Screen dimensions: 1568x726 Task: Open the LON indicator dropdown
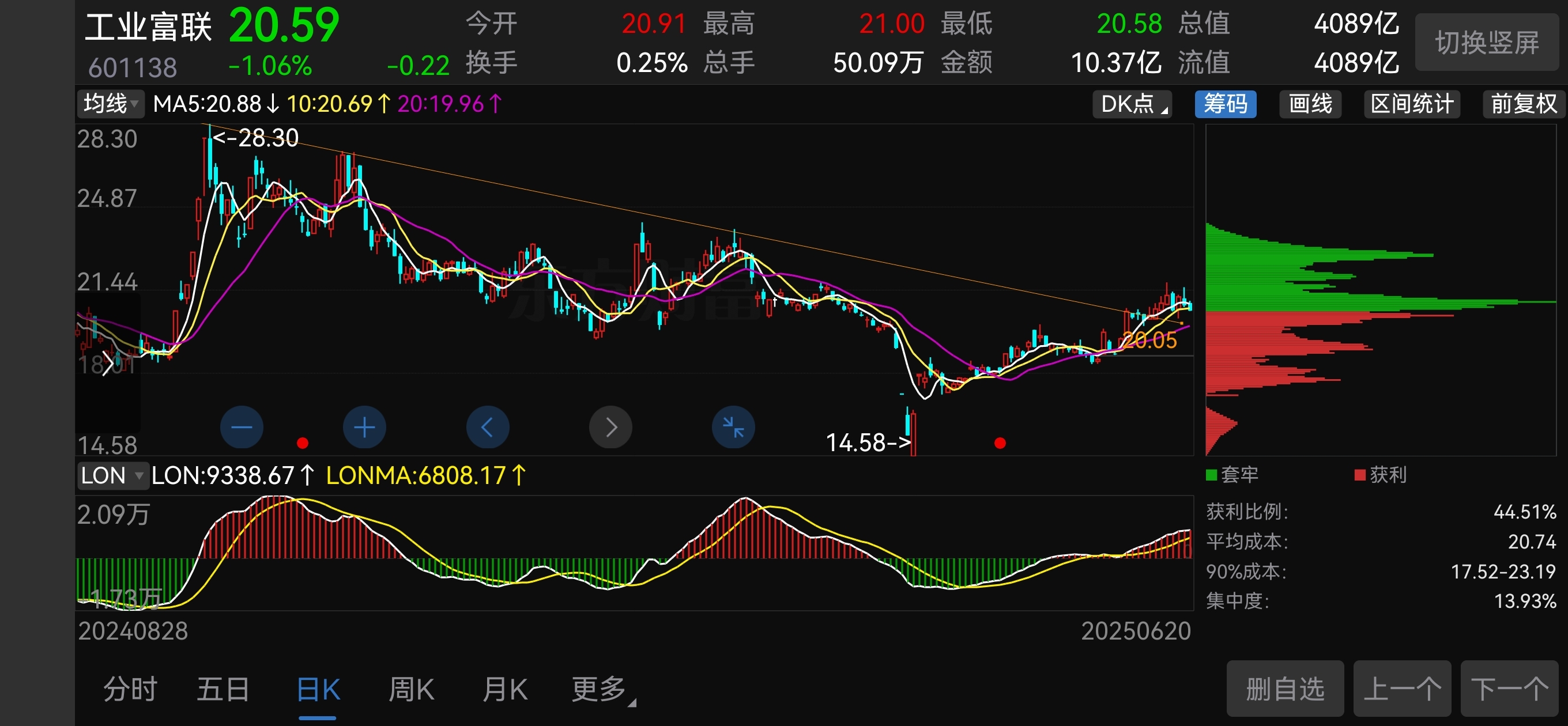[x=112, y=475]
